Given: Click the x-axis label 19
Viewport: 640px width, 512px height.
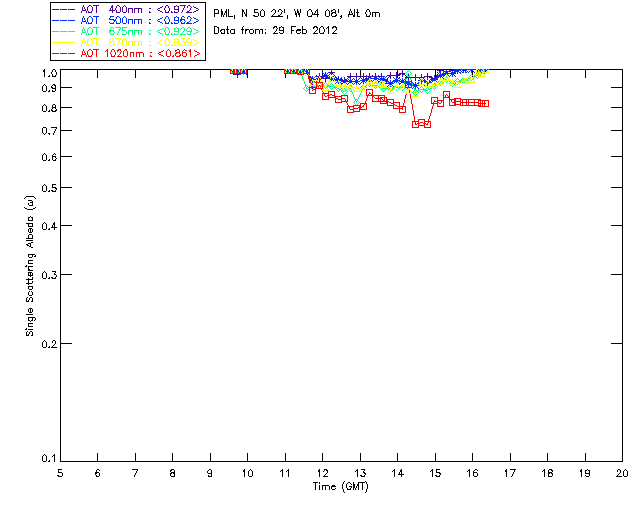Looking at the screenshot, I should 585,473.
